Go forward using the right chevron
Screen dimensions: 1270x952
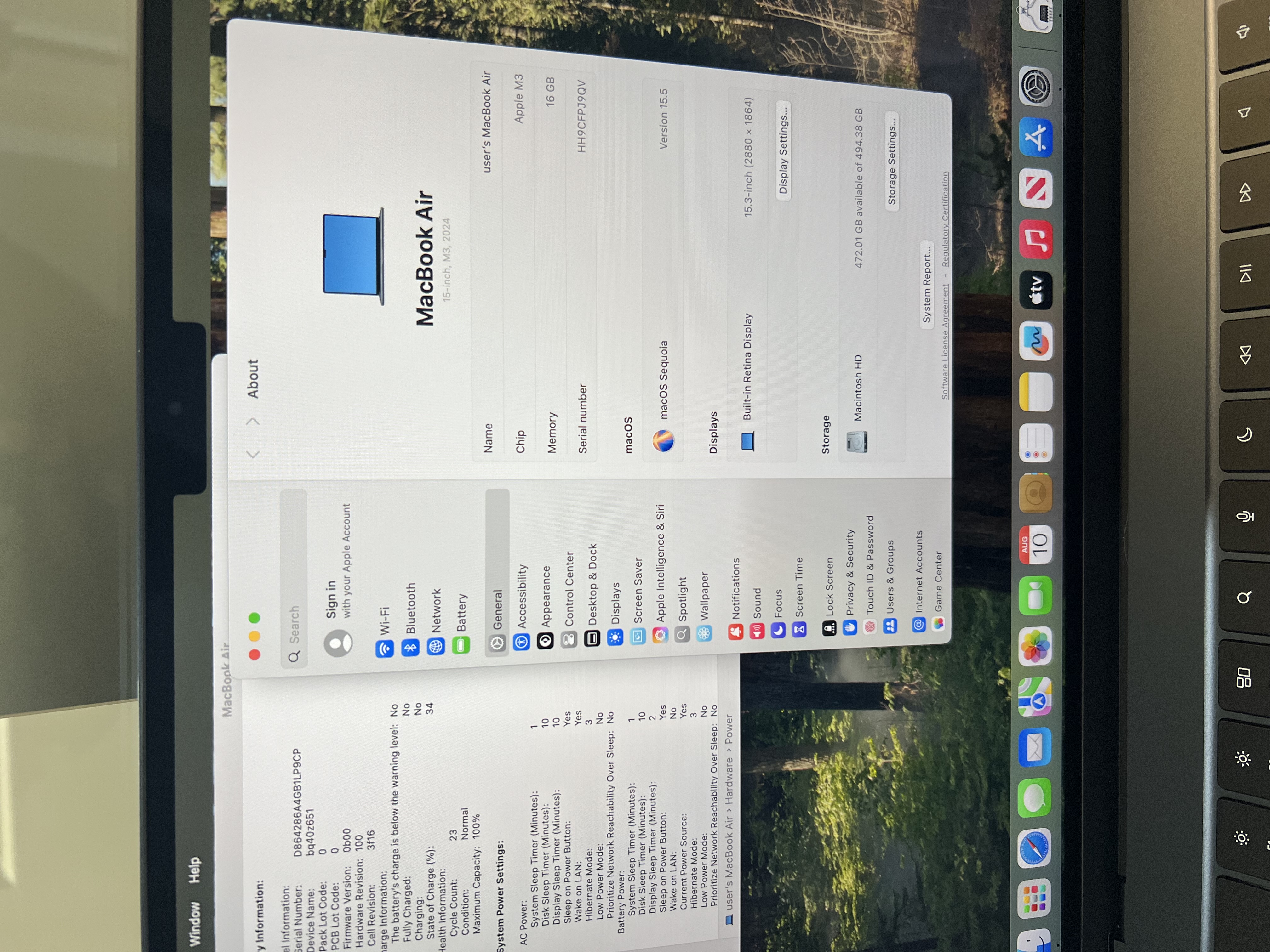pos(253,421)
